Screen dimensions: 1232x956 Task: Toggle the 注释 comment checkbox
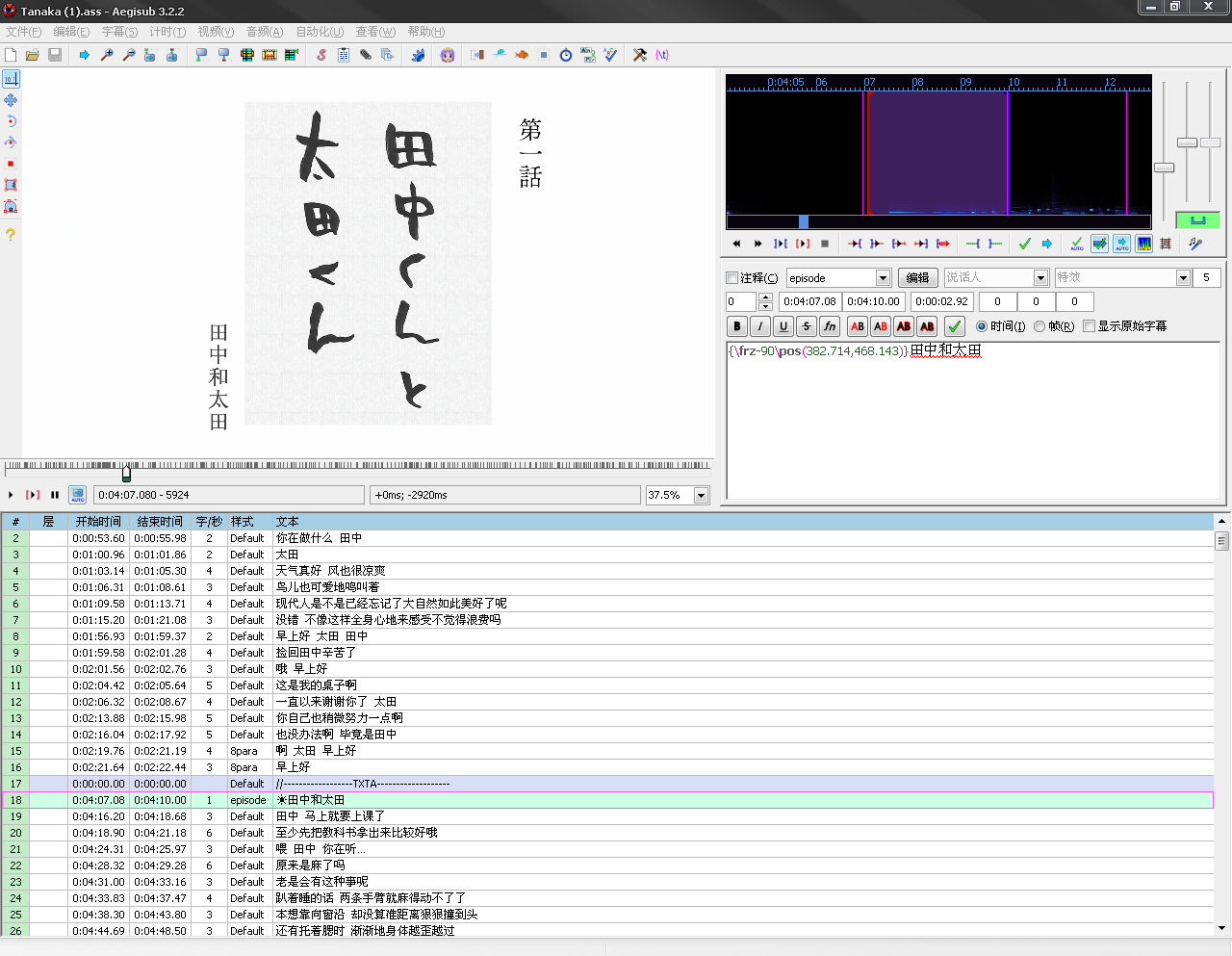point(731,277)
